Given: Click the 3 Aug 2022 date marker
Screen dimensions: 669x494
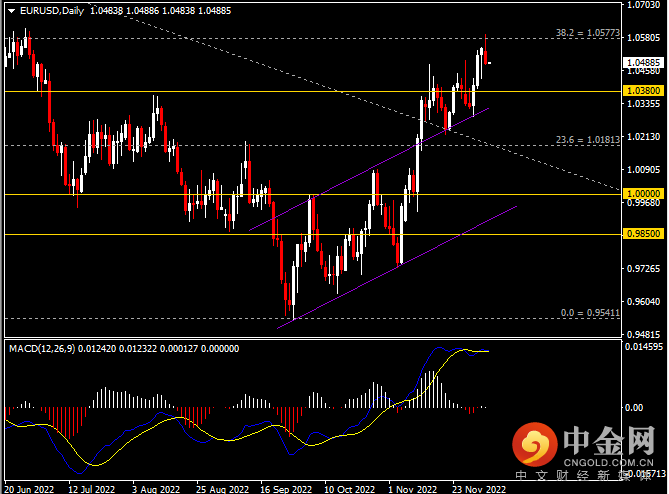Looking at the screenshot, I should click(x=157, y=489).
